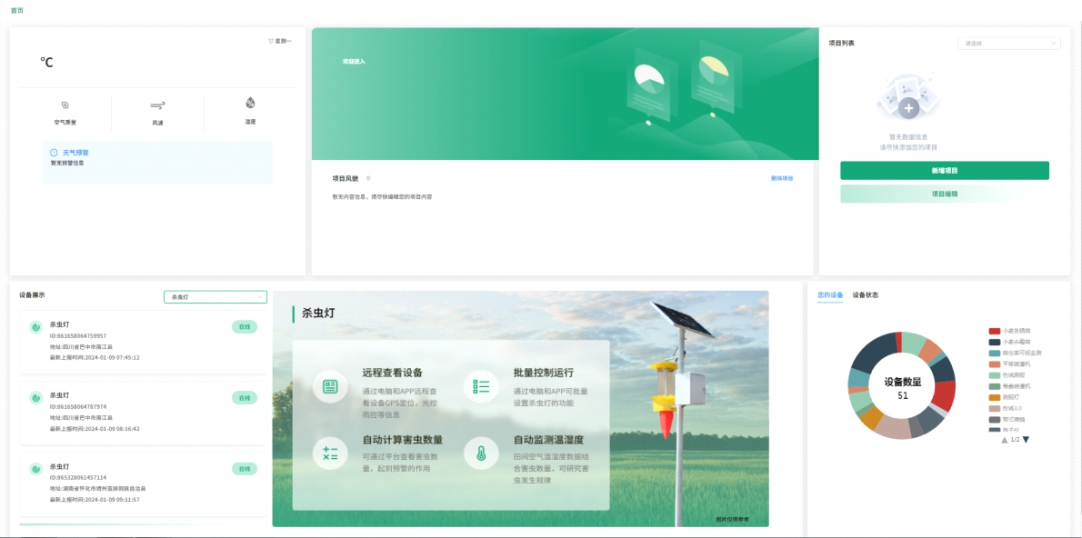Open the 杀虫灯 device type dropdown
1082x538 pixels.
(215, 297)
